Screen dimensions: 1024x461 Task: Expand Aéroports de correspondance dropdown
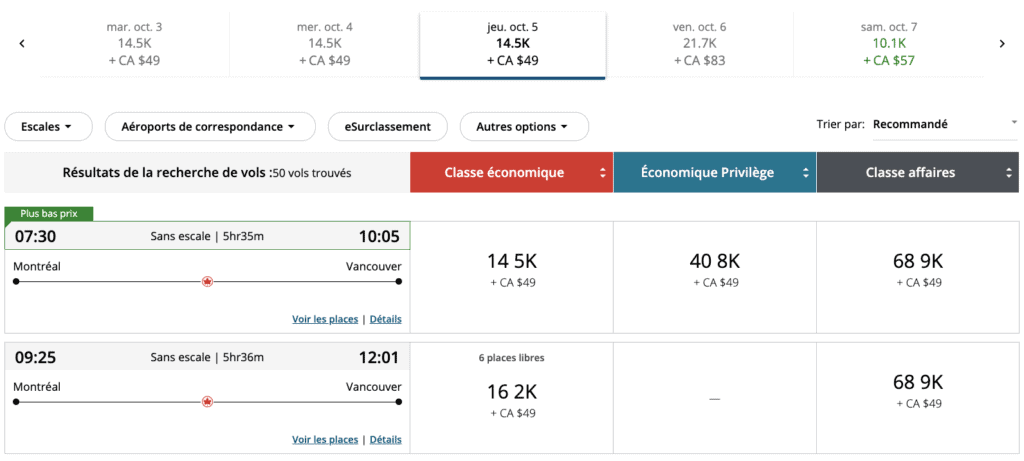pyautogui.click(x=209, y=127)
